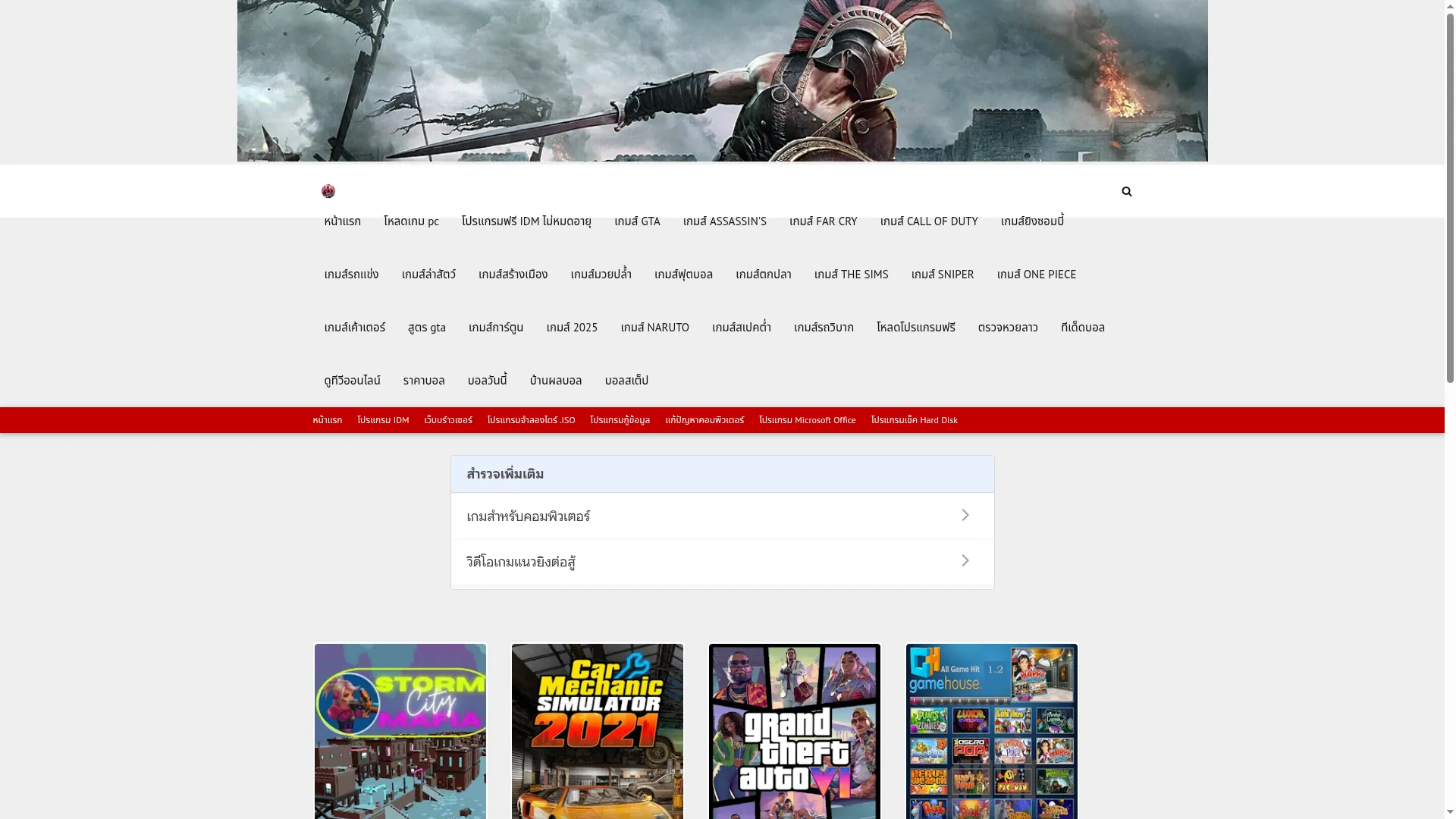Open เกมส์เค้าเตอร์ category
The image size is (1456, 819).
(x=354, y=328)
